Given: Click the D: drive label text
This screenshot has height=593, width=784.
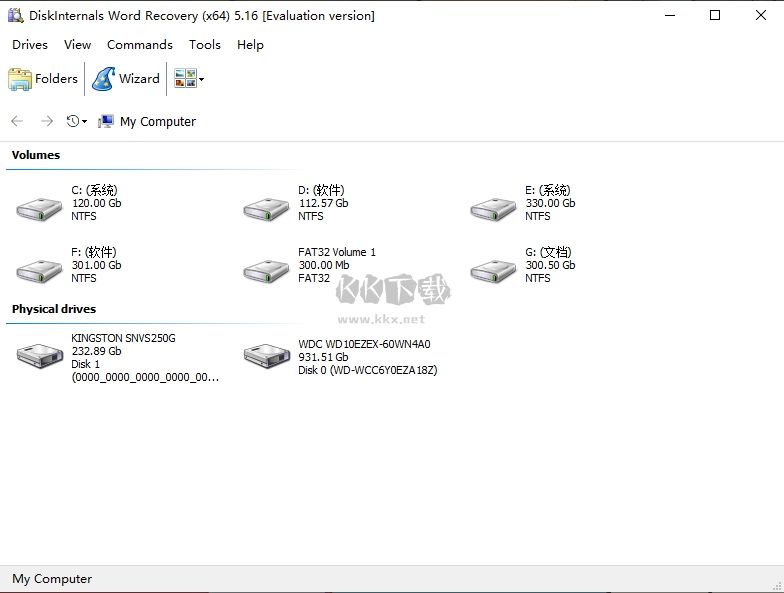Looking at the screenshot, I should point(321,190).
